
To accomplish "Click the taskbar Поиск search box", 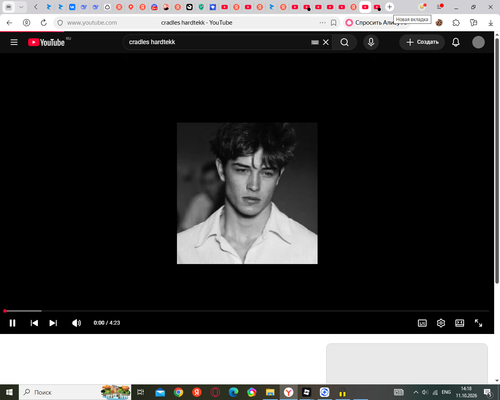I will (x=75, y=392).
